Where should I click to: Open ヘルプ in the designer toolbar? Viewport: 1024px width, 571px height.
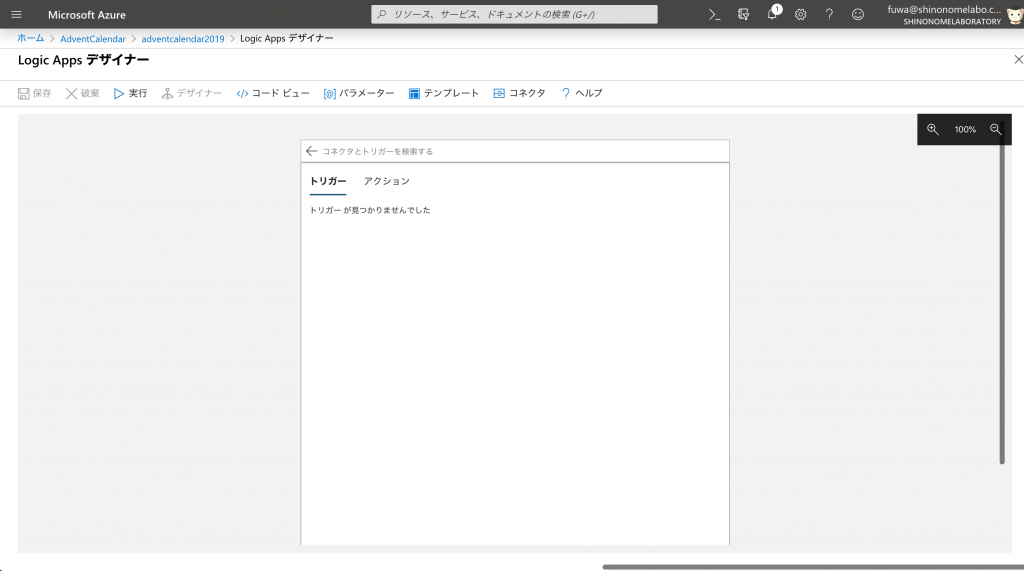582,93
